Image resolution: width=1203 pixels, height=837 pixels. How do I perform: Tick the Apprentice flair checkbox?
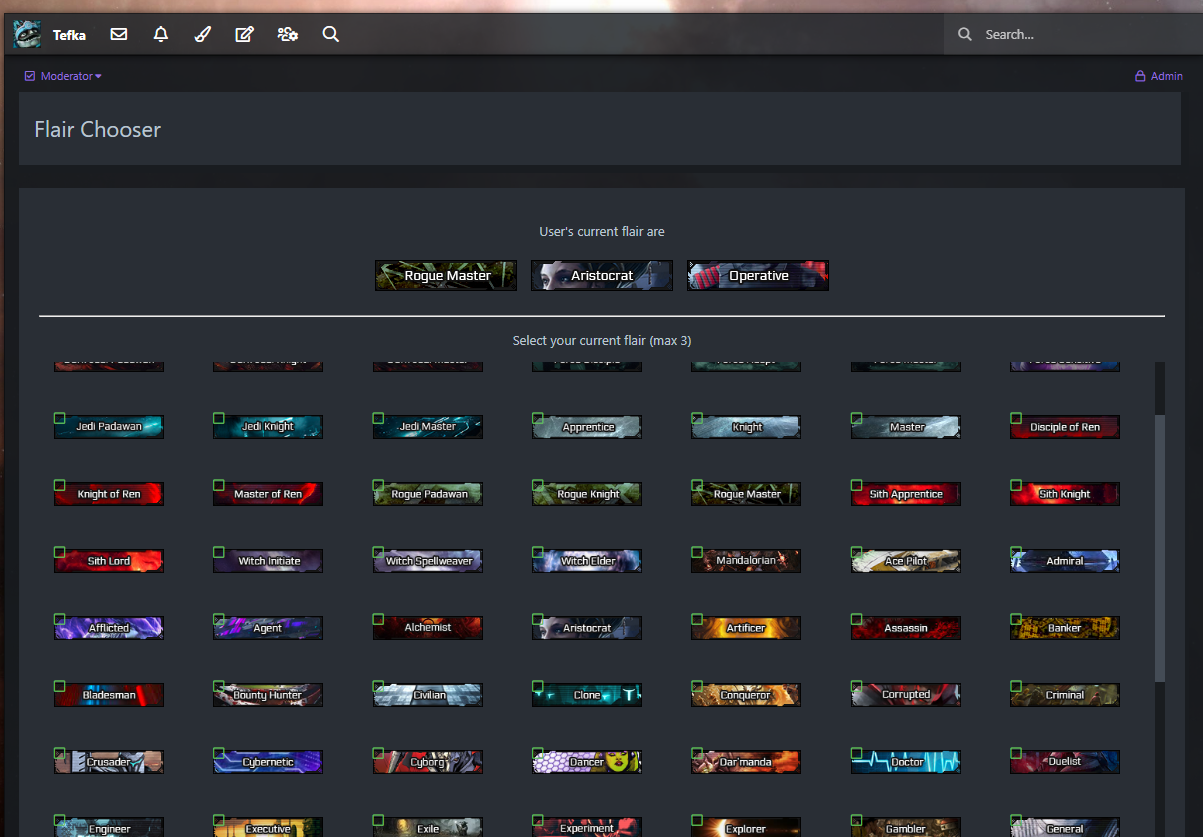click(x=538, y=418)
